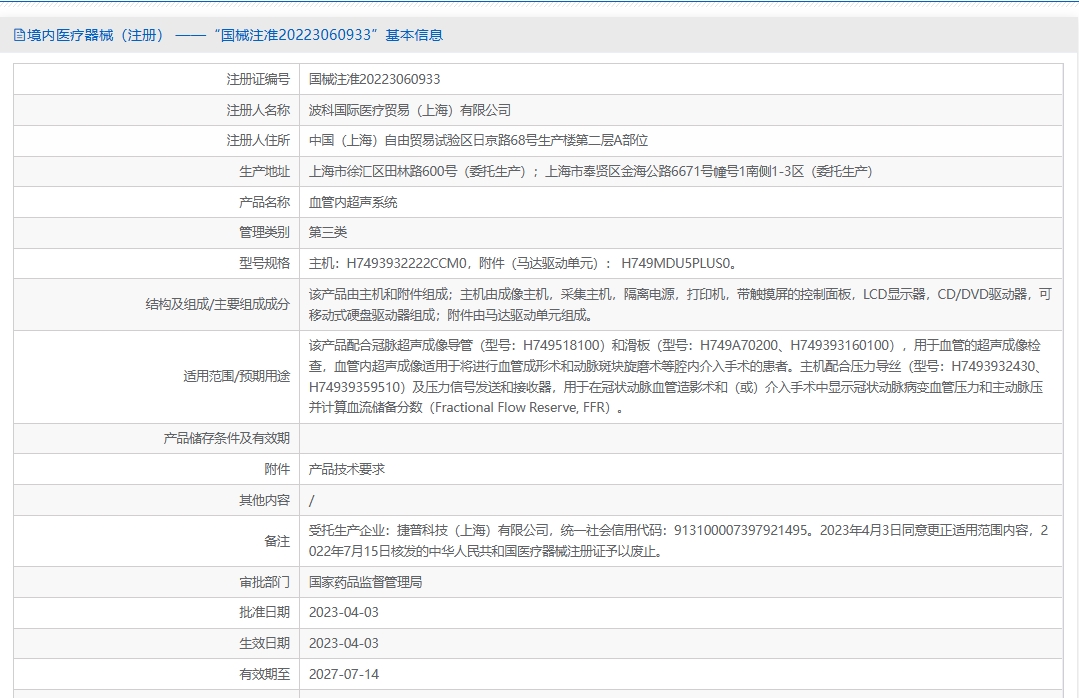Image resolution: width=1079 pixels, height=698 pixels.
Task: Select effective date 2023-04-03 in 生效日期 row
Action: click(343, 644)
